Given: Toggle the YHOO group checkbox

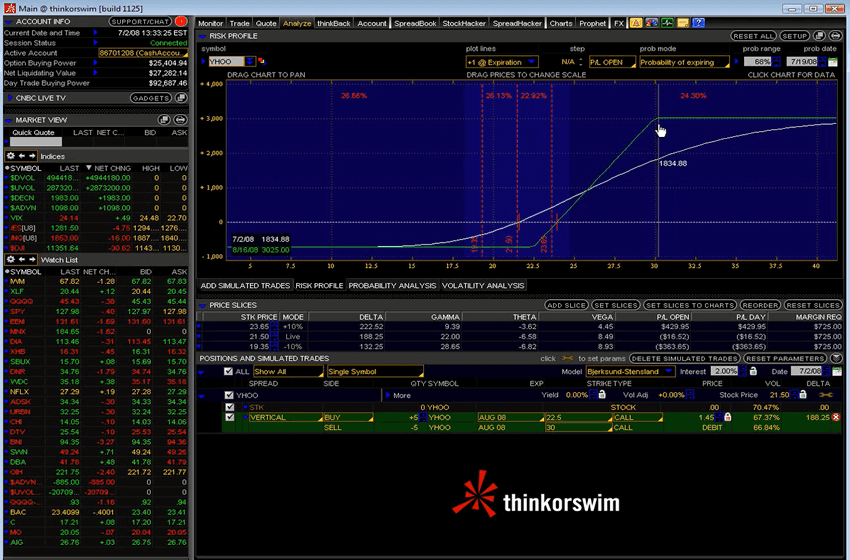Looking at the screenshot, I should (229, 395).
